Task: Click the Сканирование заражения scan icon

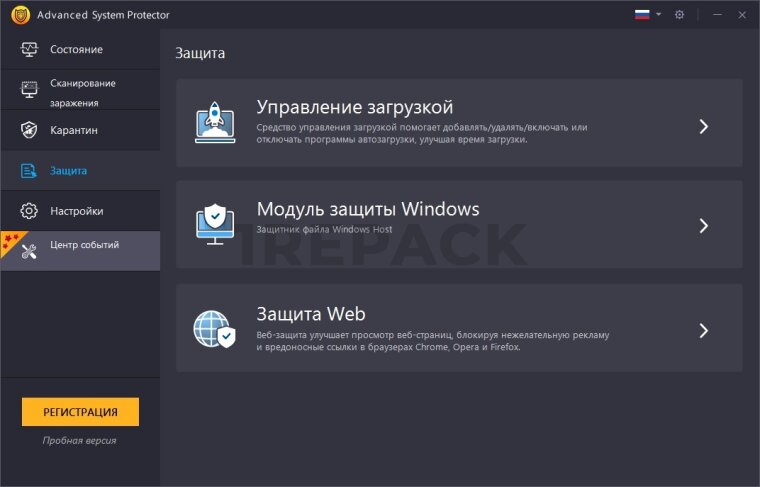Action: pyautogui.click(x=29, y=91)
